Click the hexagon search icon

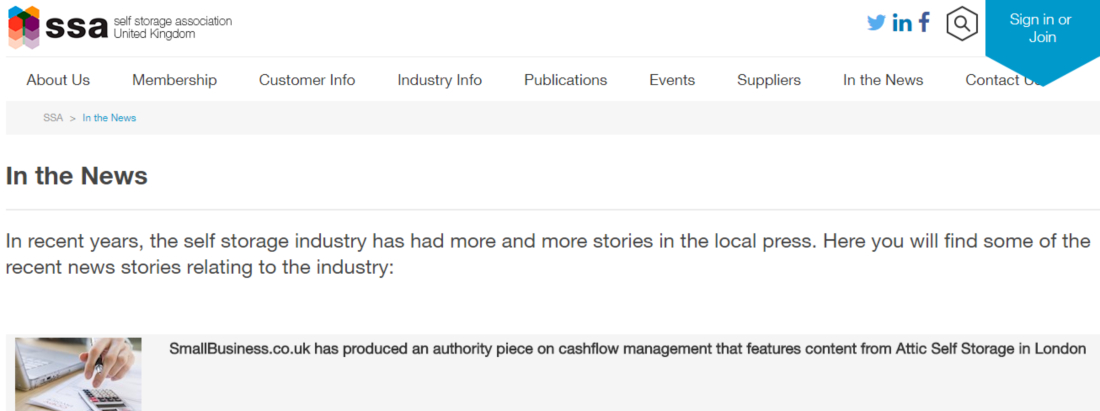click(962, 24)
